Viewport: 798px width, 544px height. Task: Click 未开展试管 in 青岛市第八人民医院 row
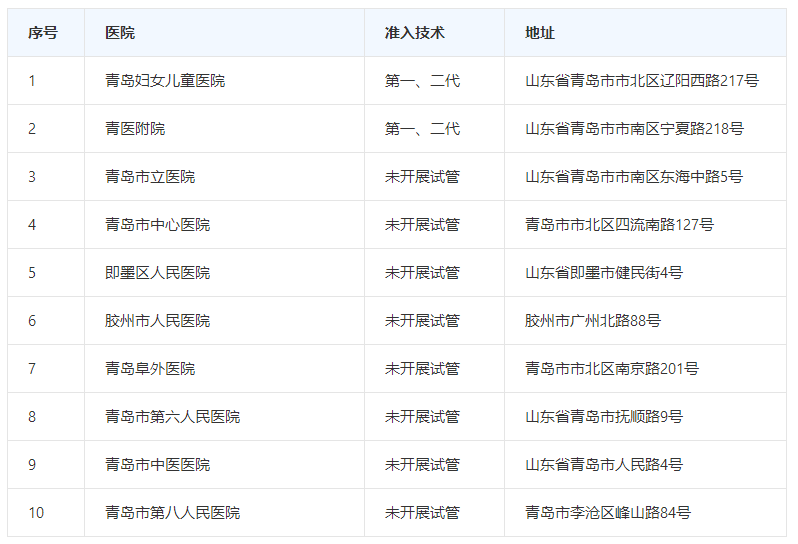(422, 512)
